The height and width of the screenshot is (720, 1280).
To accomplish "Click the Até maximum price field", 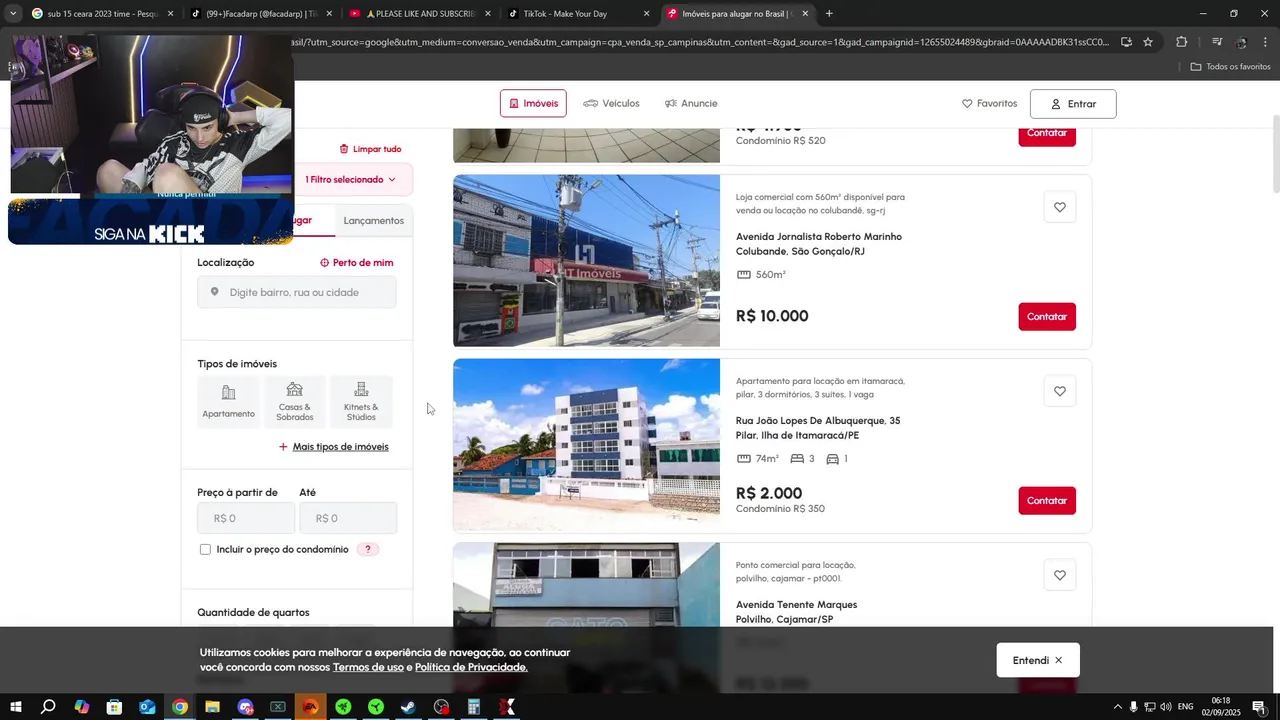I will [x=348, y=518].
